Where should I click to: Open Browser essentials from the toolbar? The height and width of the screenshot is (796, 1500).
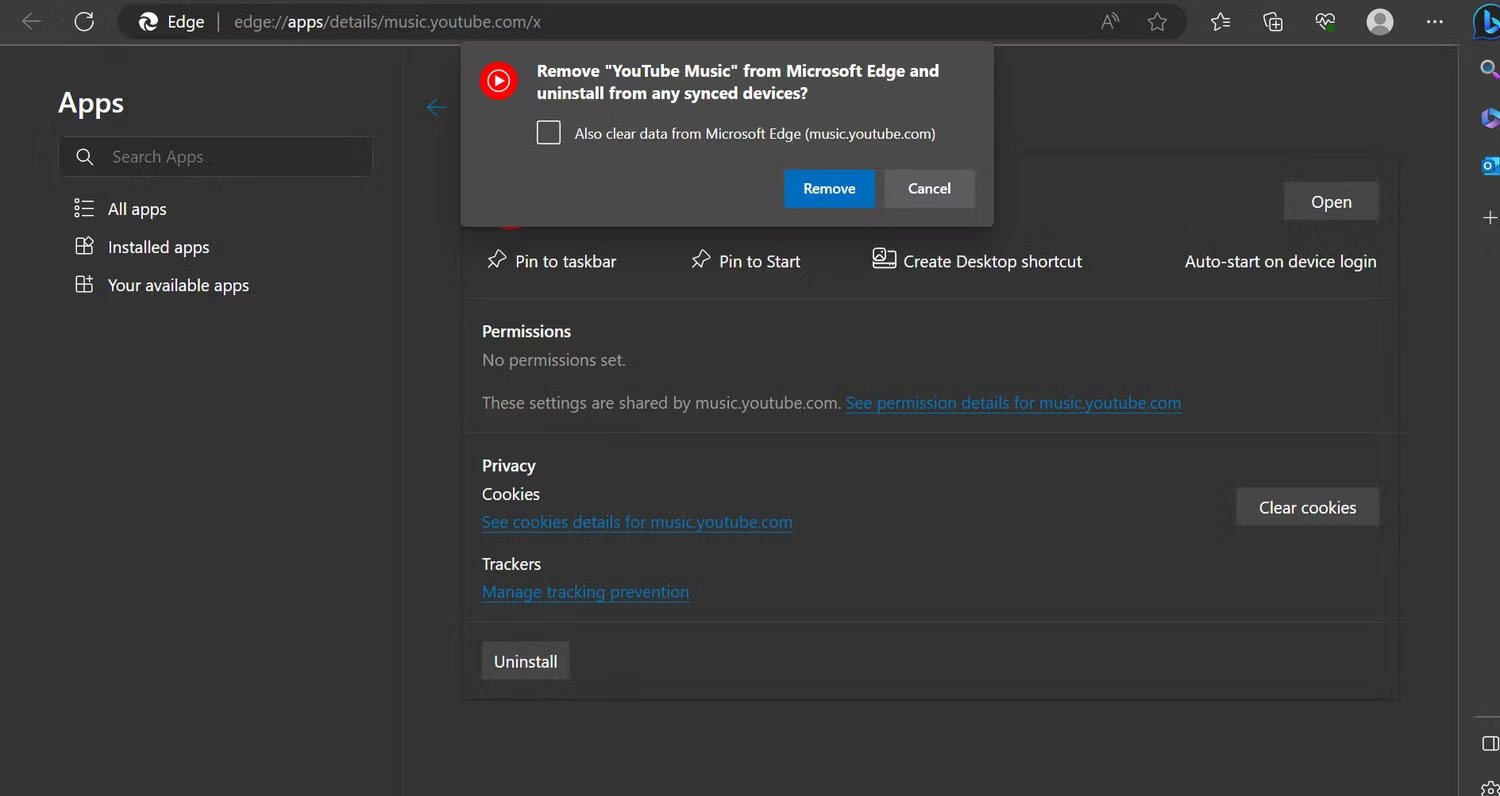pyautogui.click(x=1325, y=21)
